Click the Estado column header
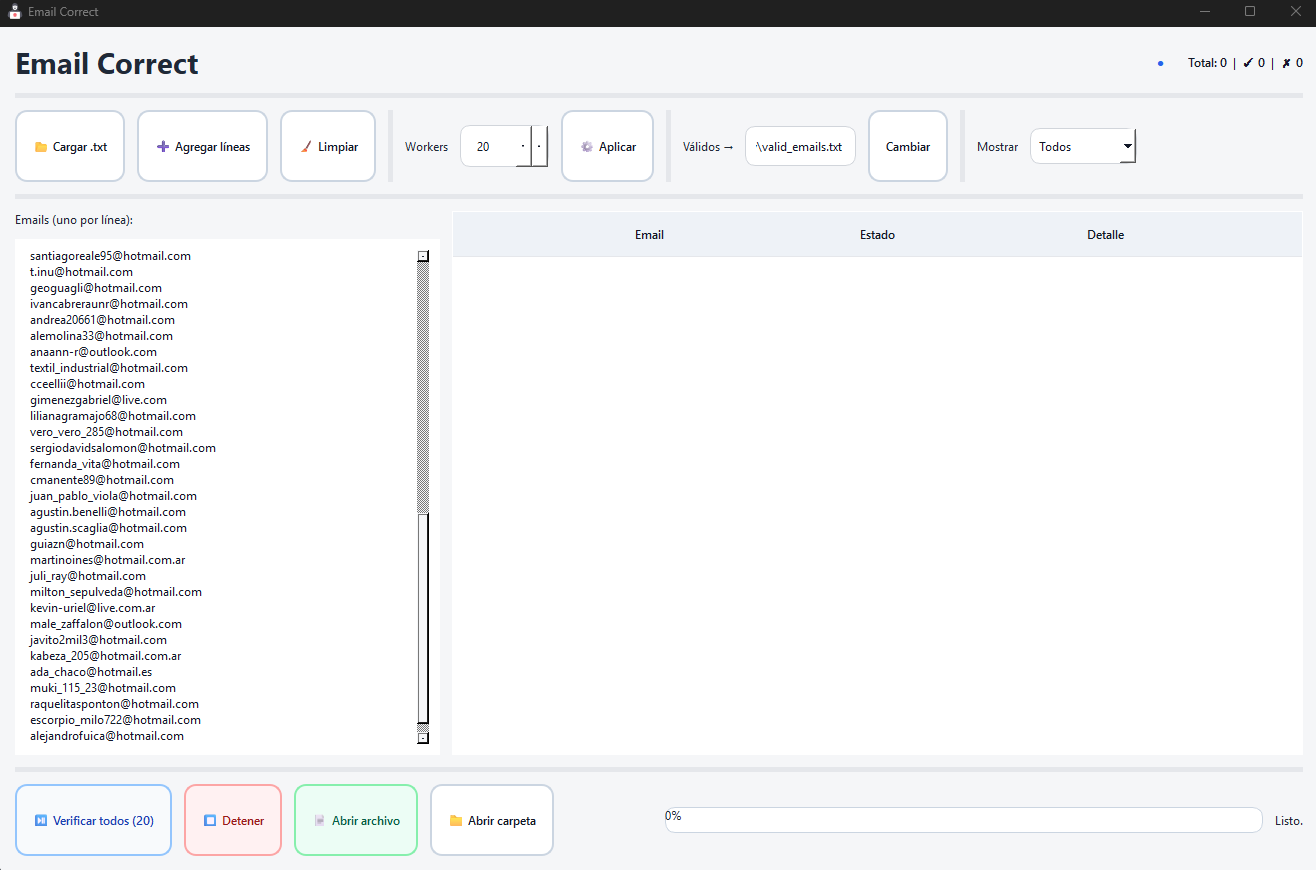This screenshot has width=1316, height=870. (x=877, y=235)
